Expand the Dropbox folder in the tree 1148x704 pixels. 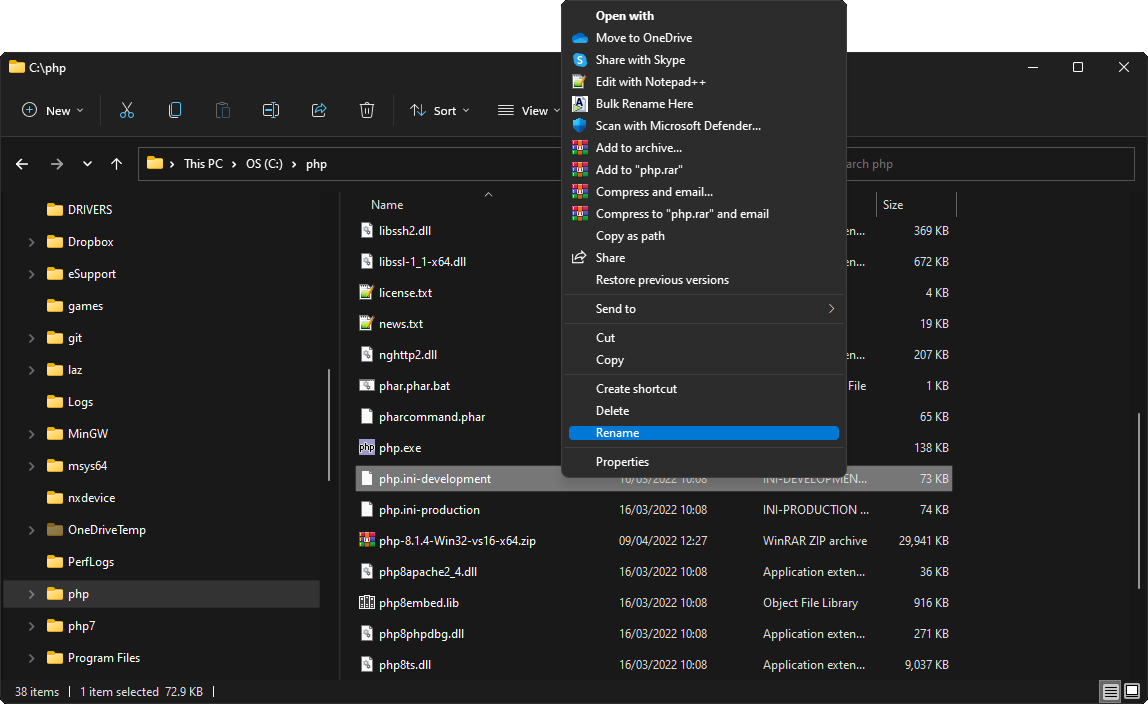click(31, 242)
